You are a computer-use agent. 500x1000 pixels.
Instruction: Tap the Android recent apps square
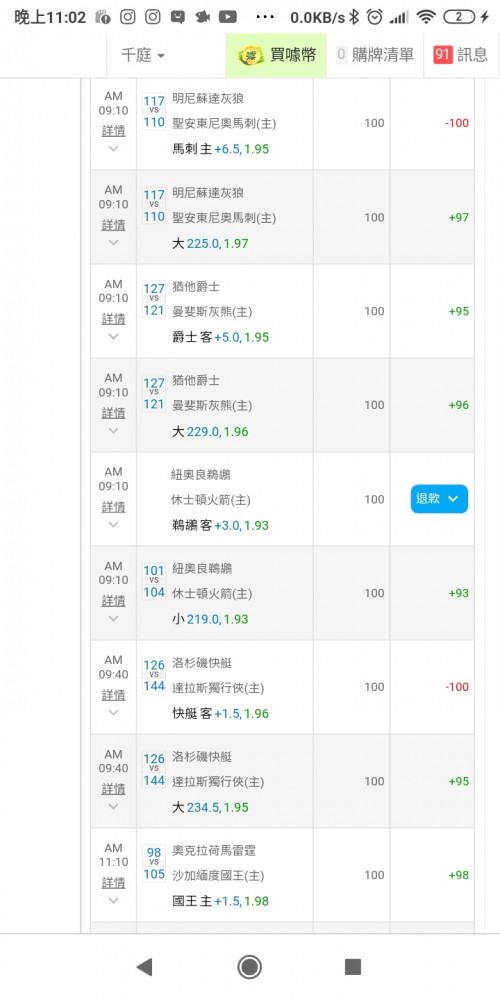[353, 967]
